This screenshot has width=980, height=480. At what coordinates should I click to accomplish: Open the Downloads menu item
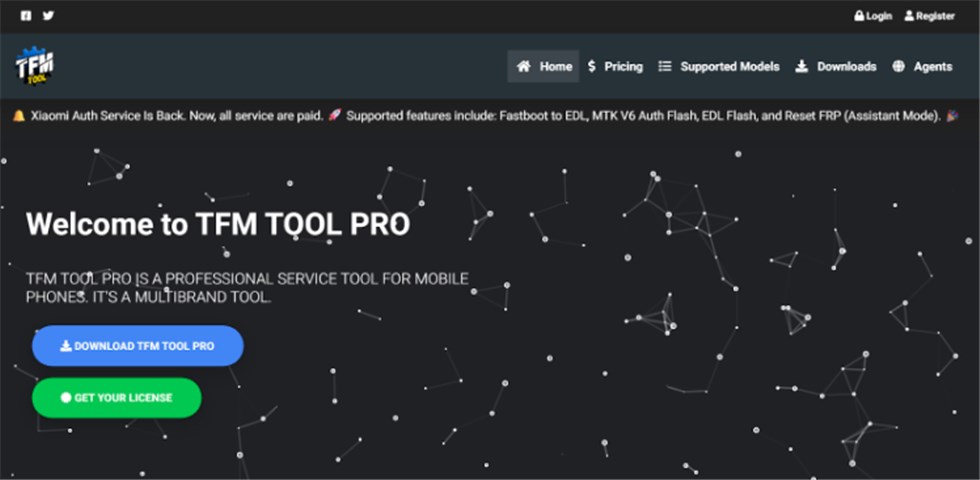[836, 66]
